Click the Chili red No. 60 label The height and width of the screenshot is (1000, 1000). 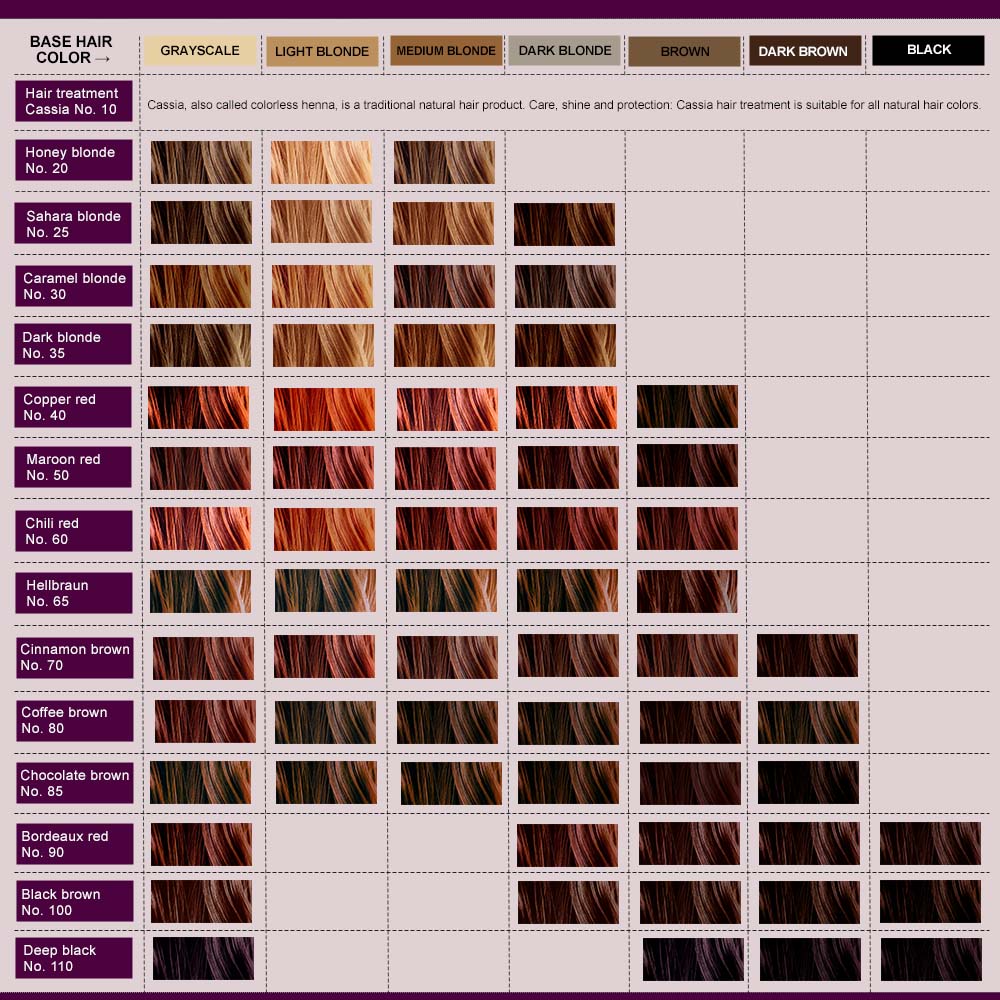click(x=74, y=531)
